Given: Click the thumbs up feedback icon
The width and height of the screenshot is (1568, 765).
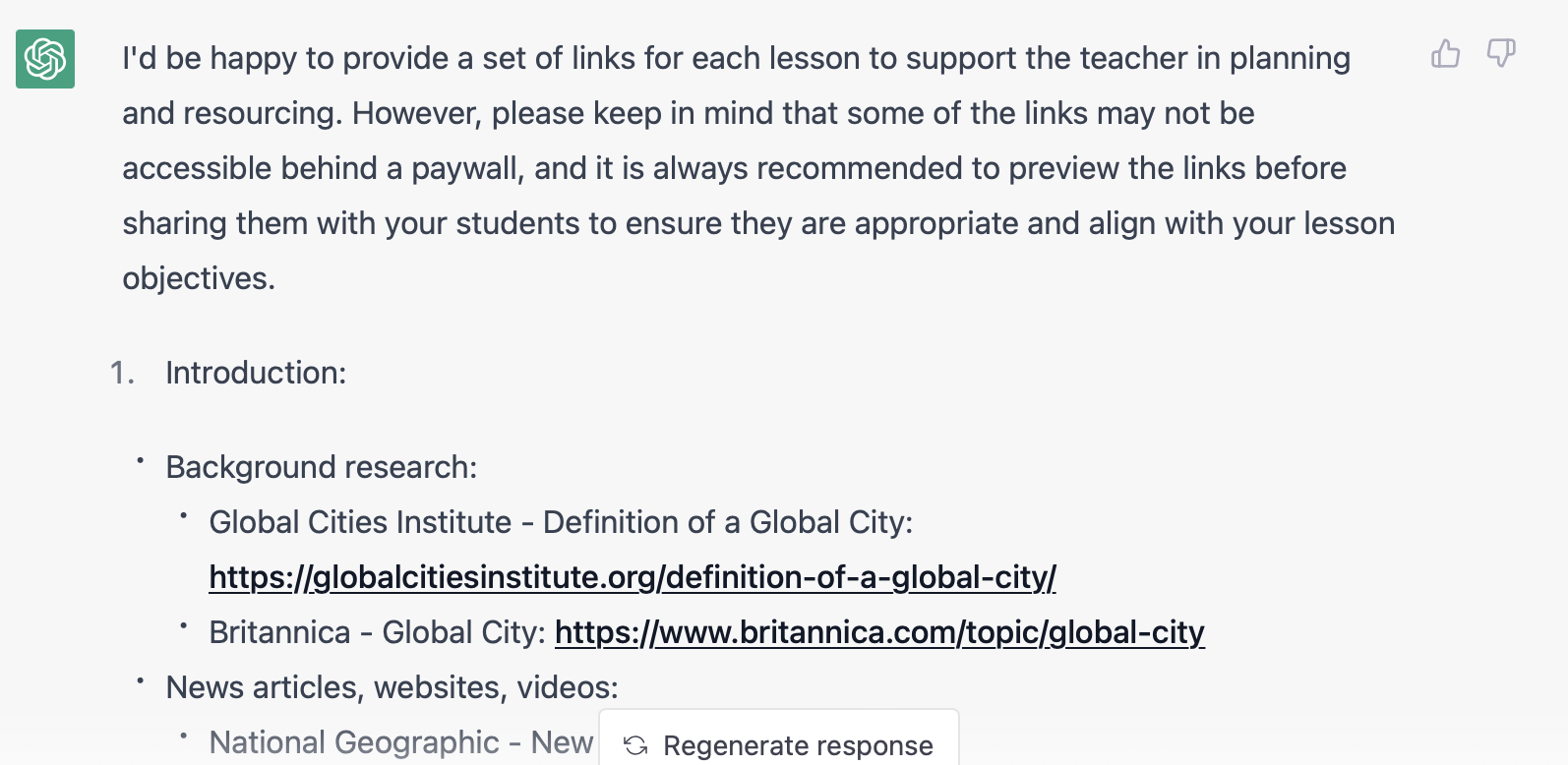Looking at the screenshot, I should pos(1445,53).
